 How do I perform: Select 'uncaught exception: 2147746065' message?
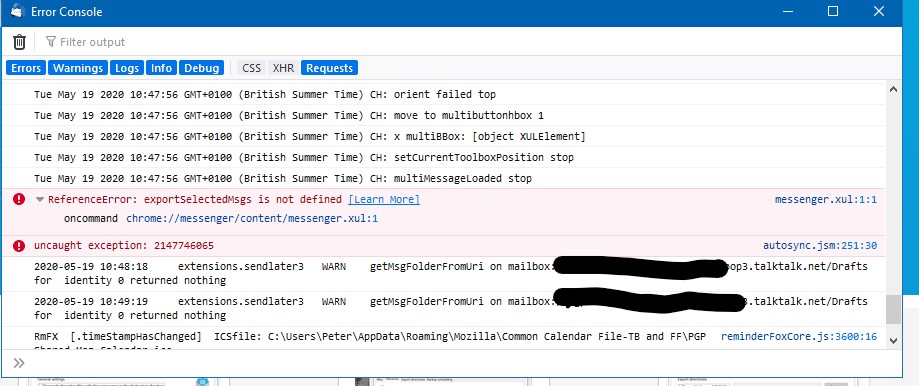[124, 245]
